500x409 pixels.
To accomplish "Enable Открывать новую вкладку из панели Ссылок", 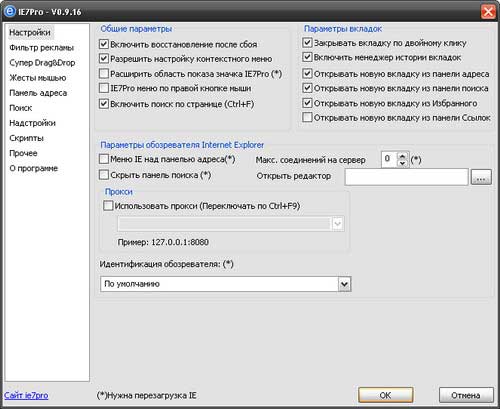I will coord(307,117).
